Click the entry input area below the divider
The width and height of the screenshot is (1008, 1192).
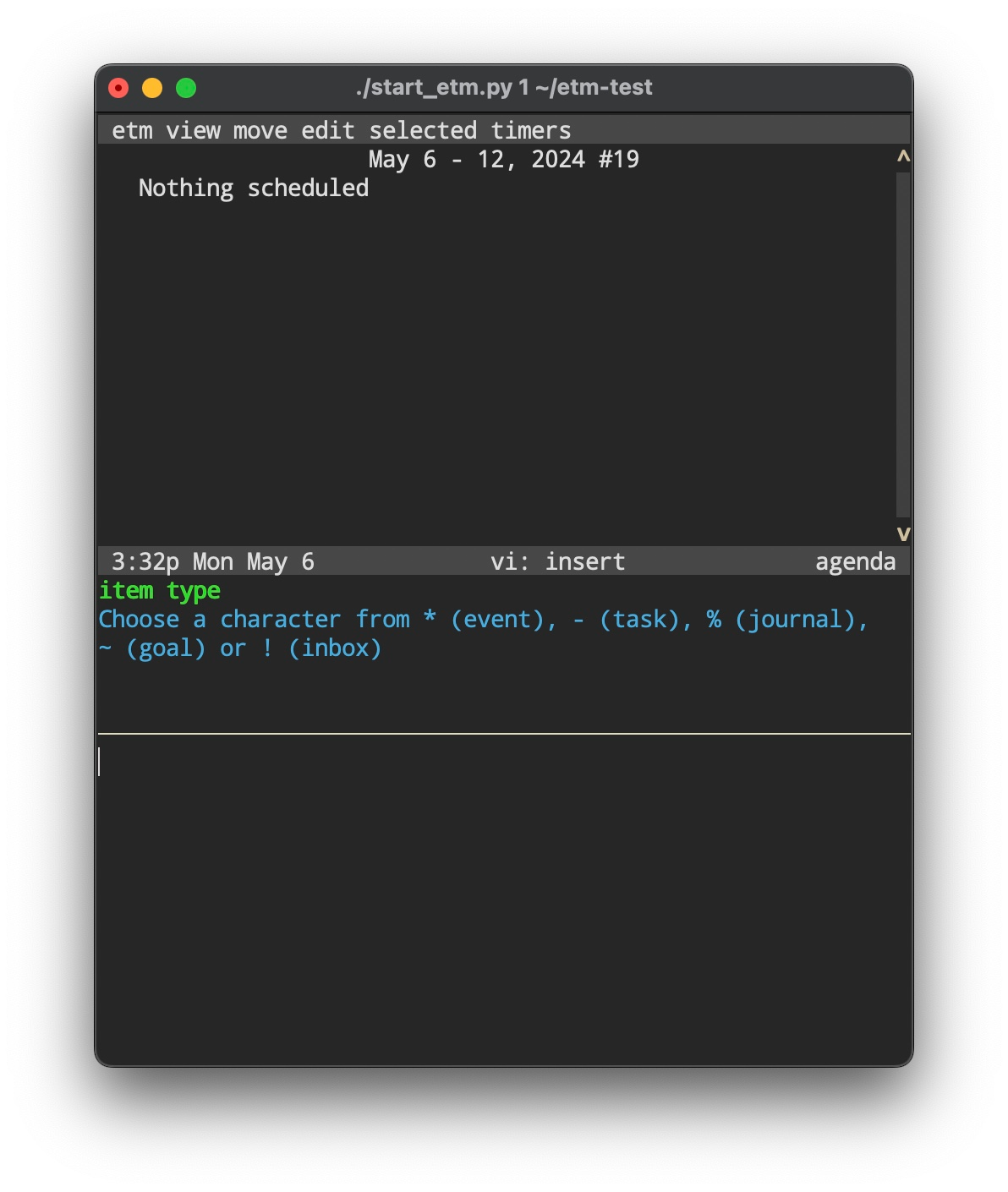click(x=504, y=896)
